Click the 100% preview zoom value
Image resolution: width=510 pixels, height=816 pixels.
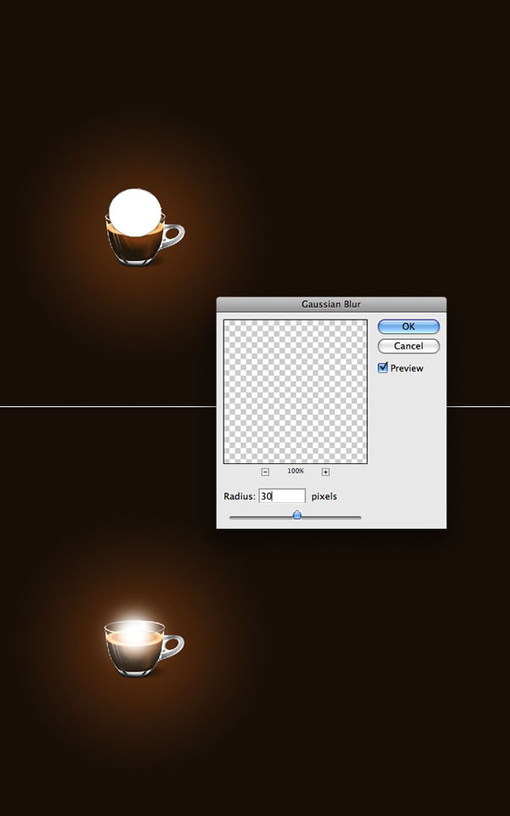coord(295,471)
